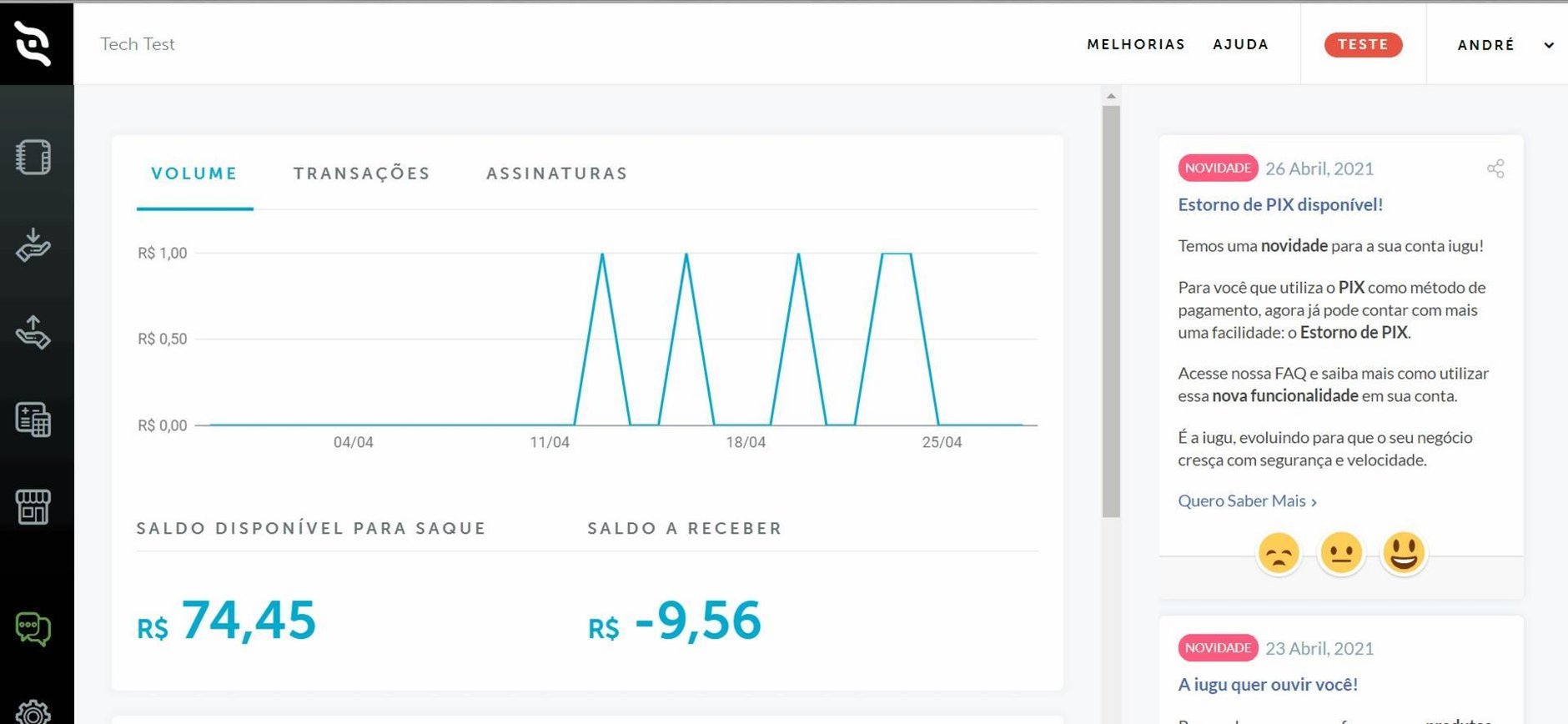Click the iugu logo in top-left corner

click(x=34, y=43)
